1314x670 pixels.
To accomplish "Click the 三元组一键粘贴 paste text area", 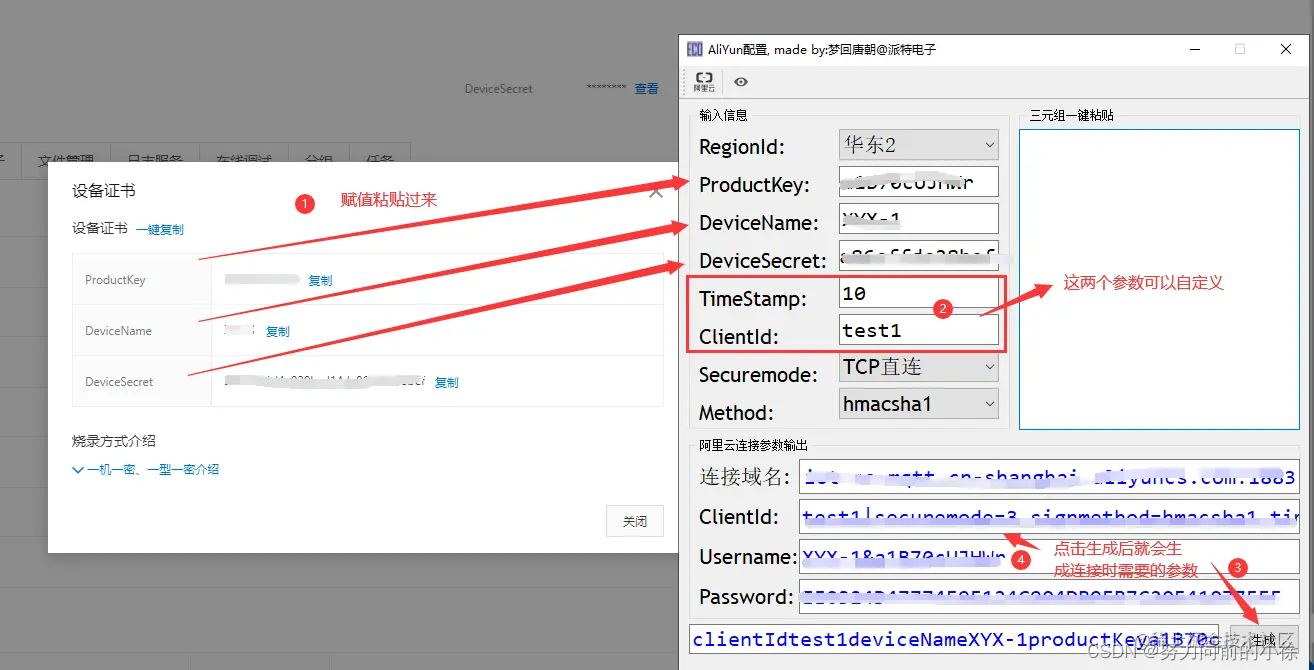I will pos(1159,279).
